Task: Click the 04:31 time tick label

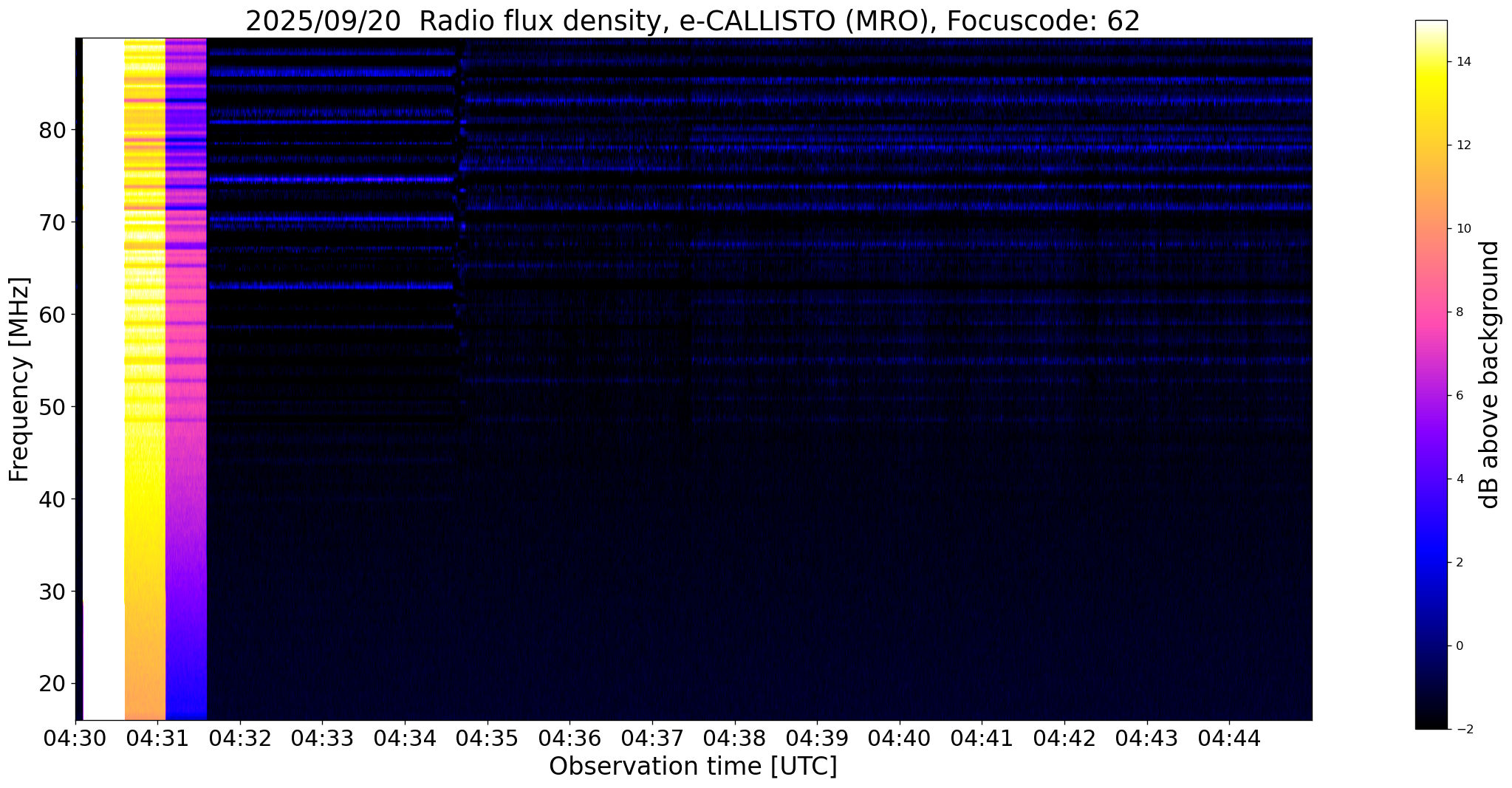Action: point(157,738)
